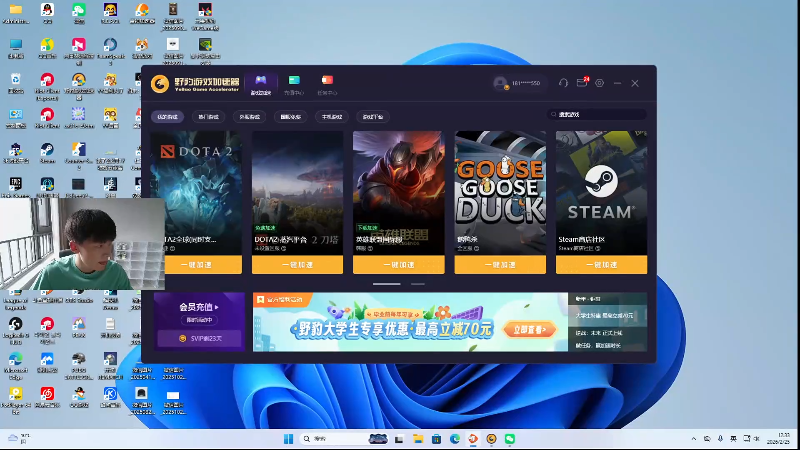This screenshot has width=800, height=450.
Task: Open the user account avatar
Action: click(501, 83)
